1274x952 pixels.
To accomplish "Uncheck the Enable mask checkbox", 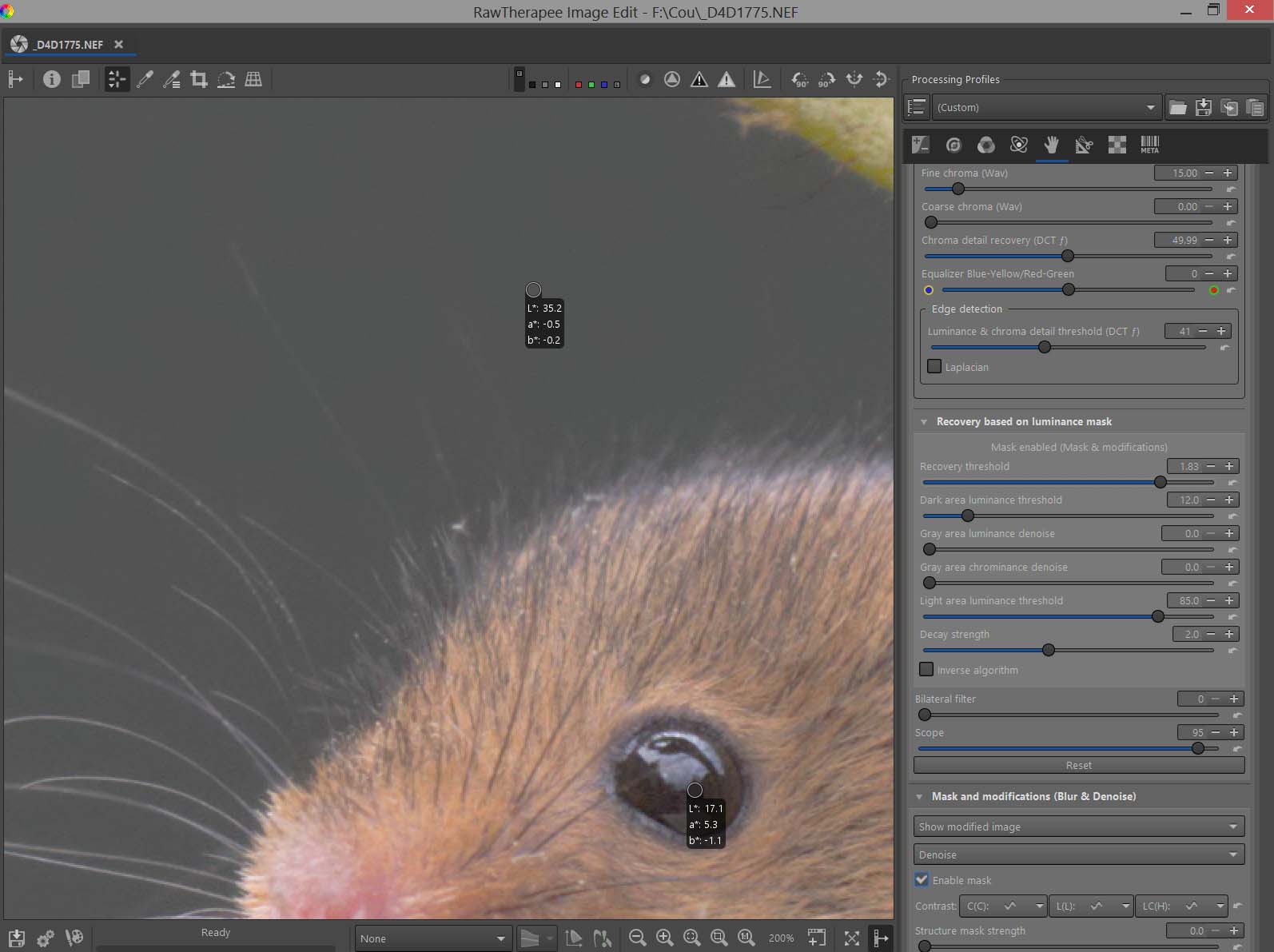I will click(922, 880).
